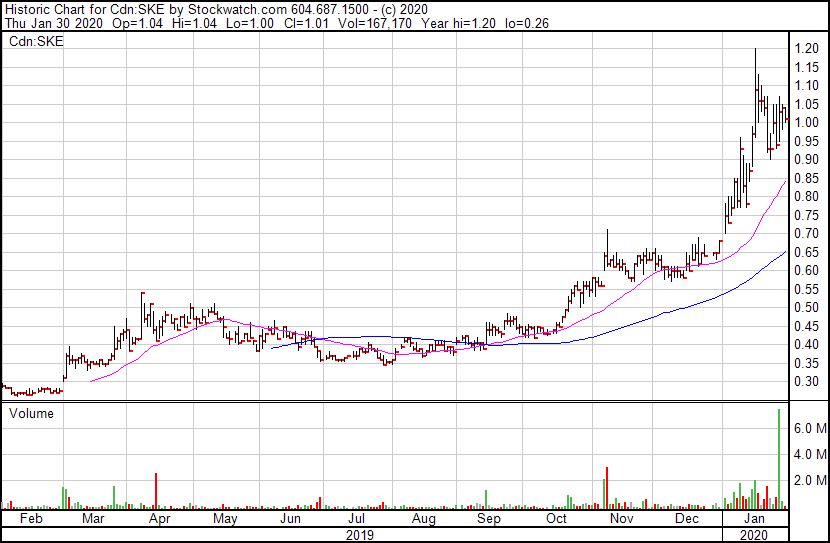Screen dimensions: 830x543
Task: Click the 'Stockwatch.com' text in header
Action: [238, 10]
